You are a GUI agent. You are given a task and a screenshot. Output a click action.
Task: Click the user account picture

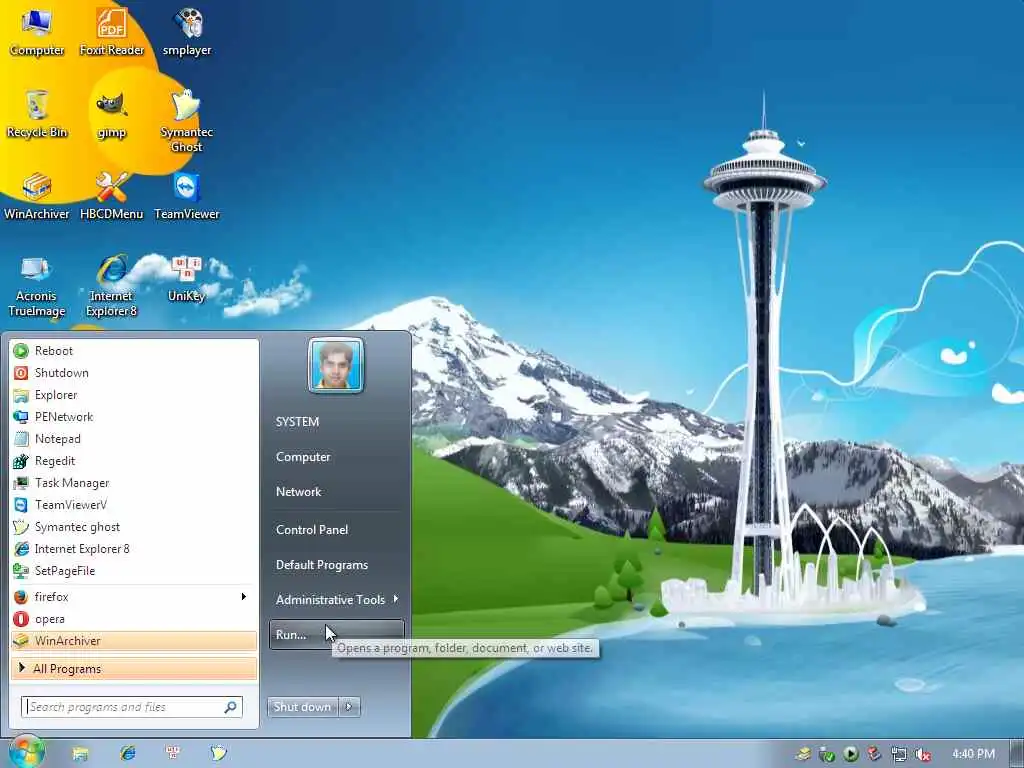tap(336, 366)
